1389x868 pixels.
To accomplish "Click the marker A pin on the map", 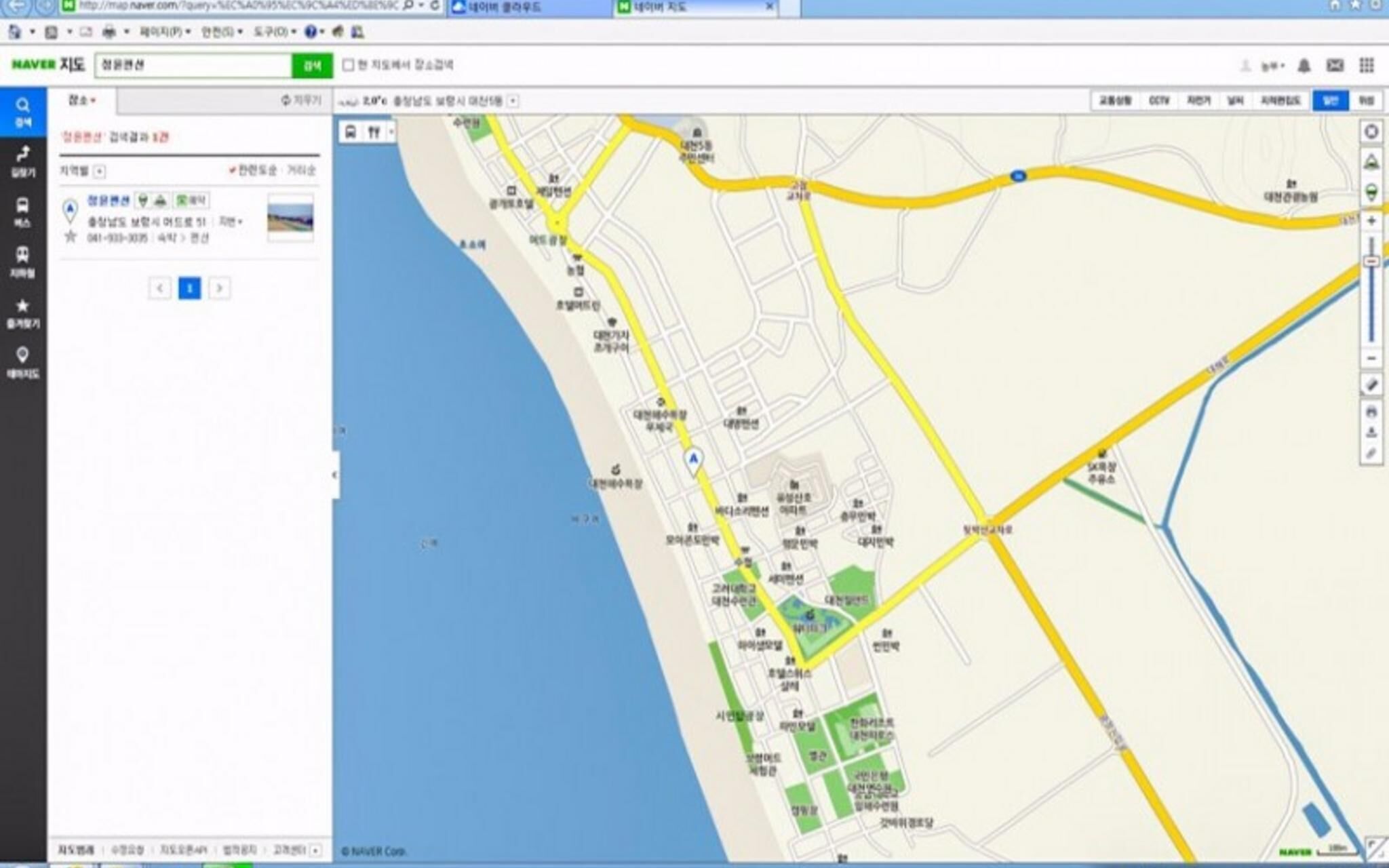I will pos(693,461).
